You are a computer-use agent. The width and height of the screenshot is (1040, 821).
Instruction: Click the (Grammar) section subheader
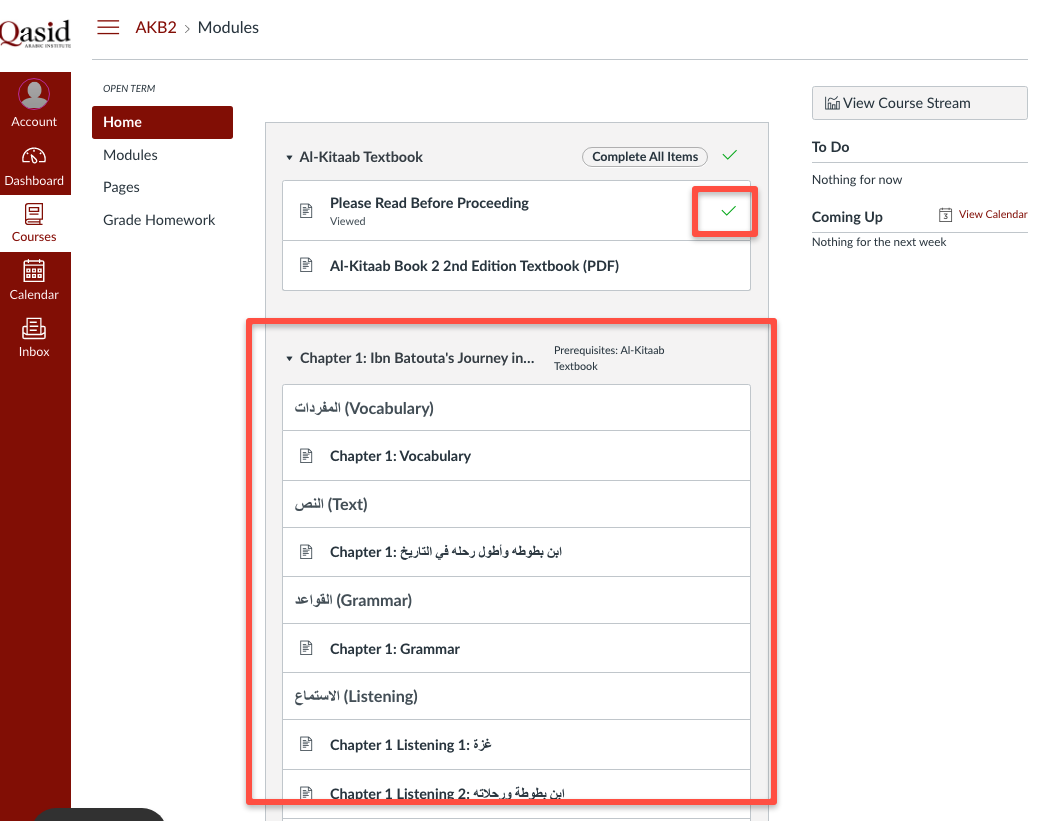coord(354,600)
